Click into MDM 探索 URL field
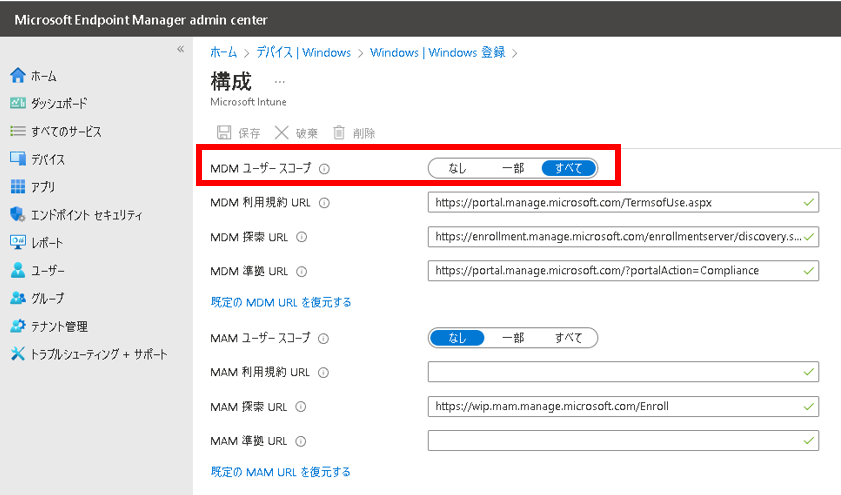Image resolution: width=841 pixels, height=495 pixels. point(623,237)
